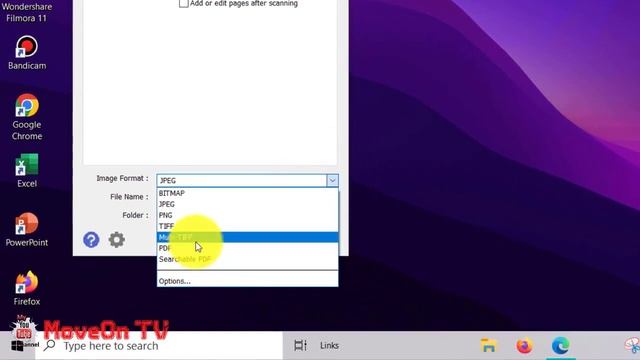The height and width of the screenshot is (360, 640).
Task: Collapse the Image Format dropdown arrow
Action: (332, 180)
